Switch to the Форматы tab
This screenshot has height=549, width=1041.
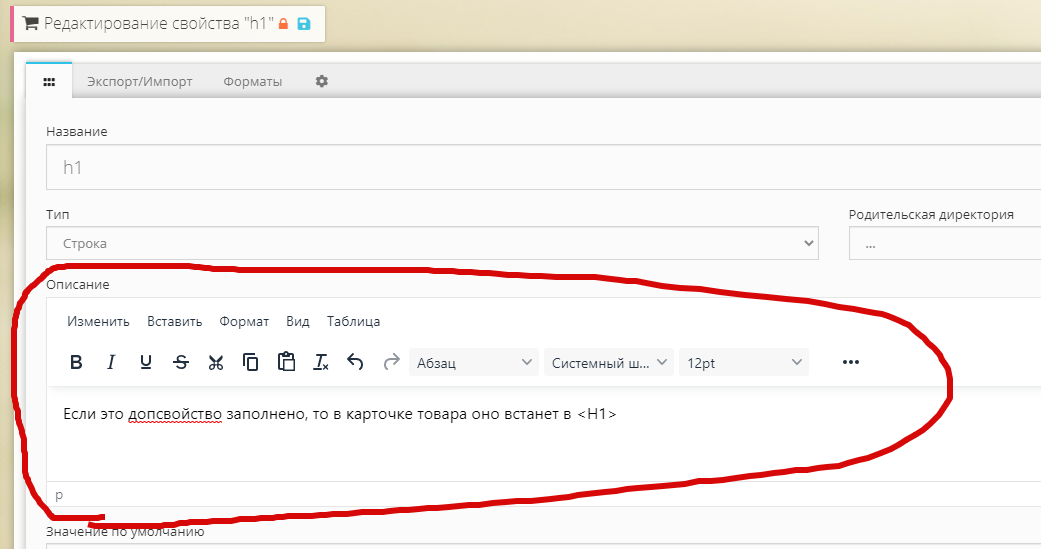click(x=252, y=82)
